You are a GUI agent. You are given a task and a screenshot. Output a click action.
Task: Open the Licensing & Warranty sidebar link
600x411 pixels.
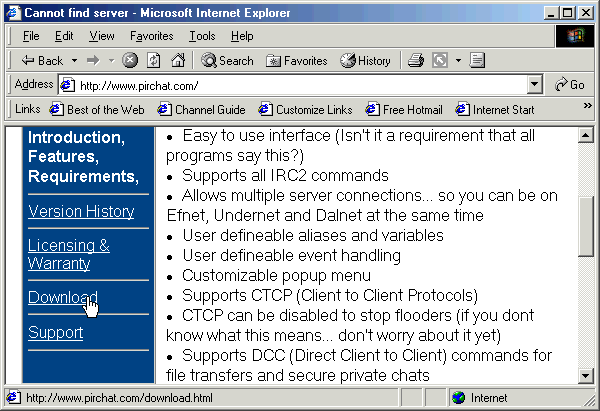coord(69,254)
